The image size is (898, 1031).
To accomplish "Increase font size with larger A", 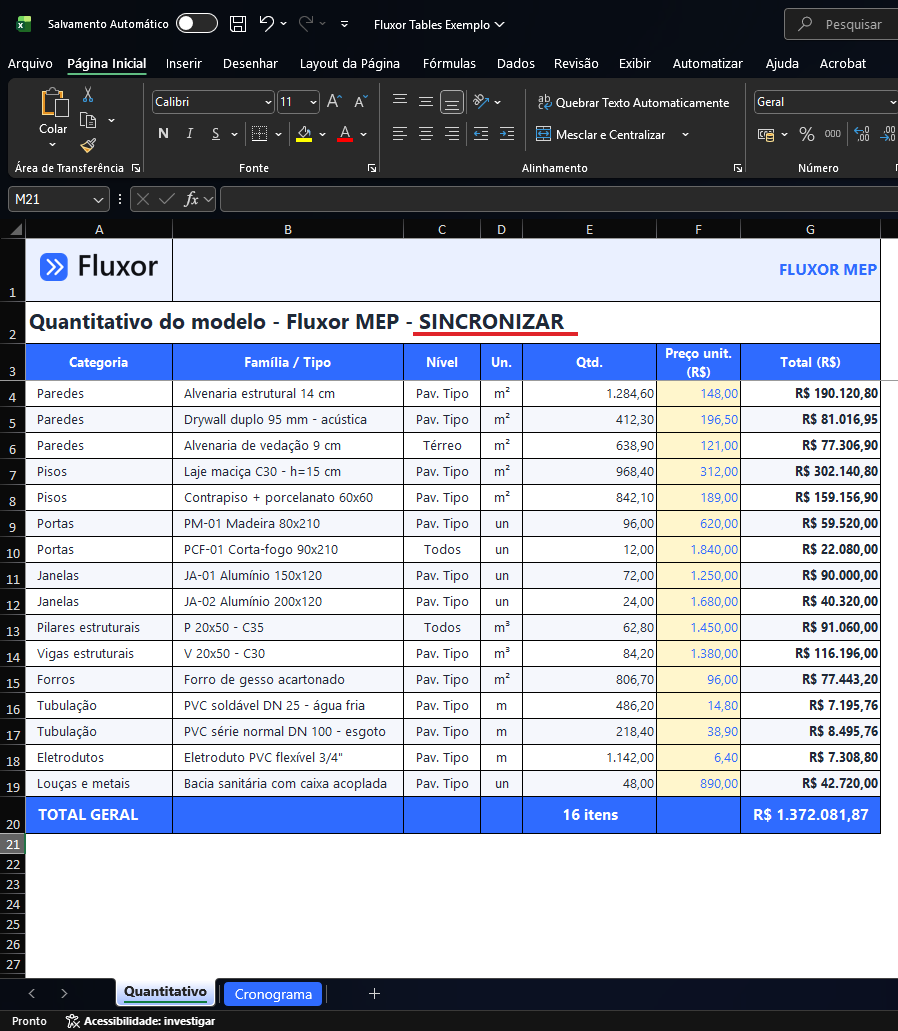I will click(334, 101).
